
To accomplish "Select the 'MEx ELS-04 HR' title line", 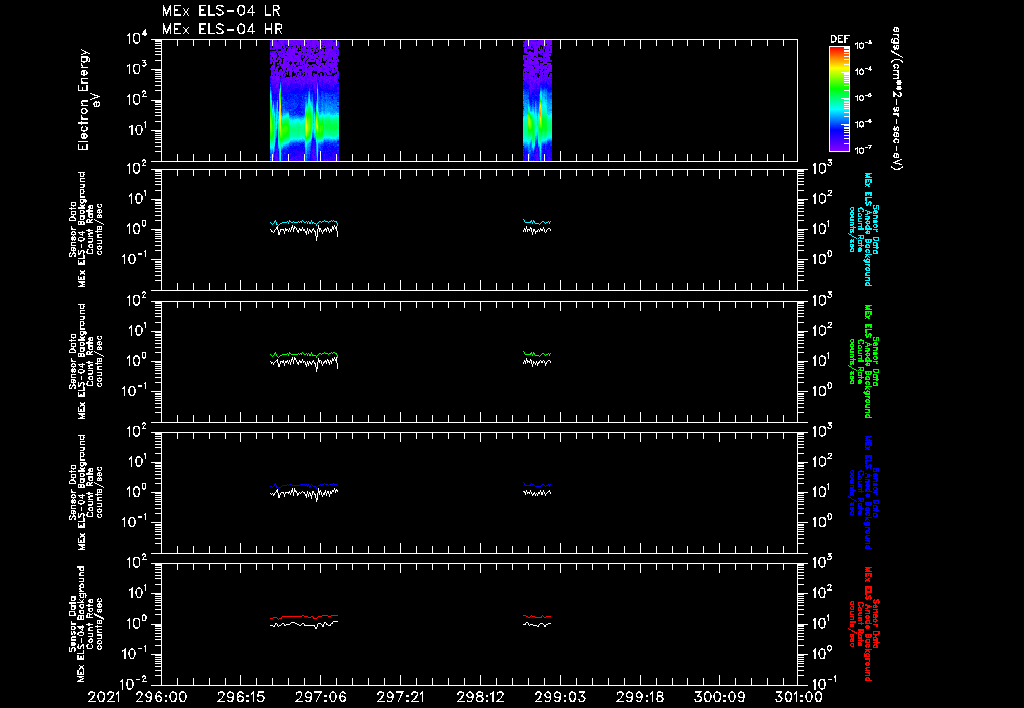I will coord(222,29).
